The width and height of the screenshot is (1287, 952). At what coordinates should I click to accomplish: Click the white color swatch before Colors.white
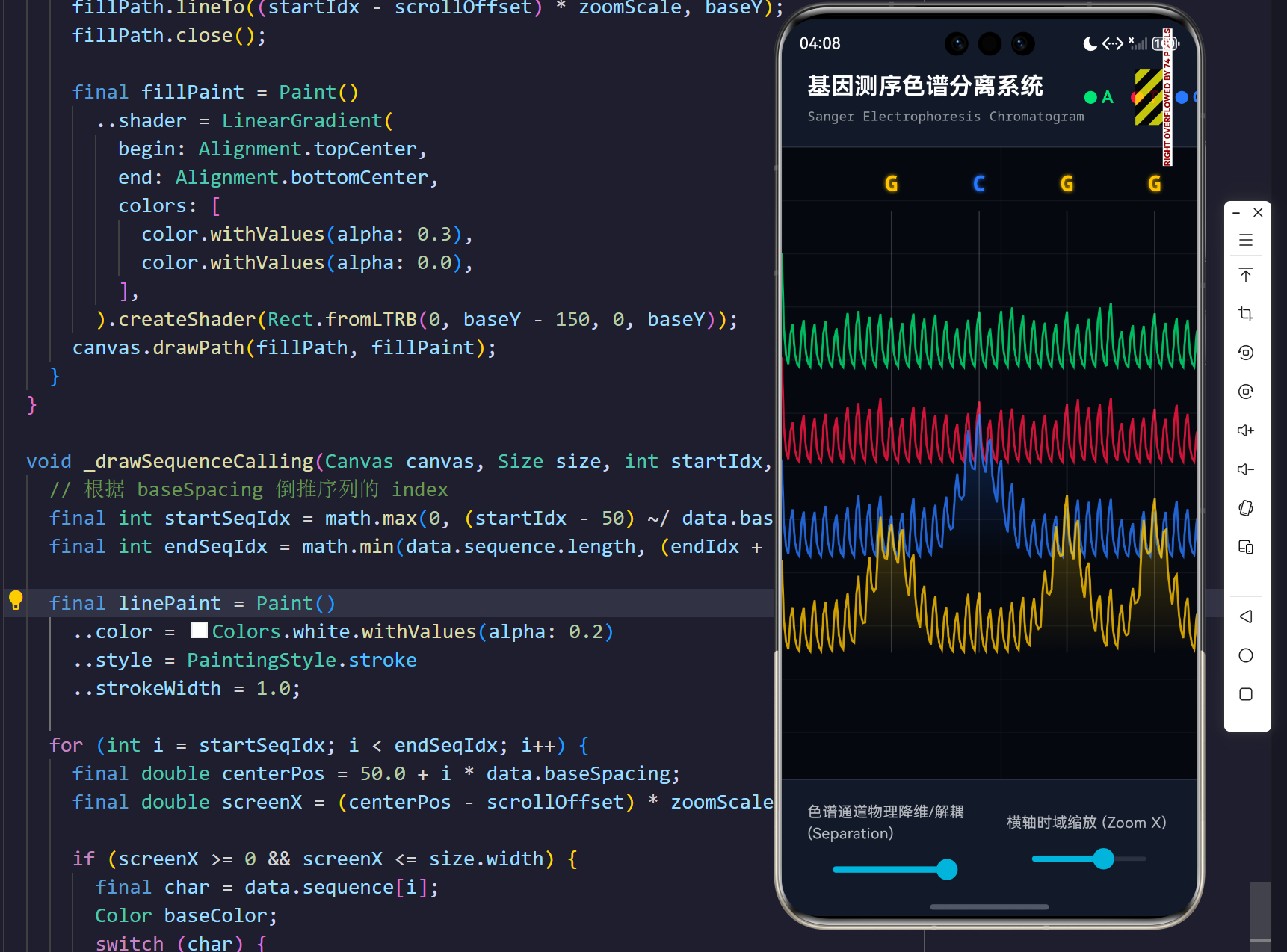tap(199, 631)
